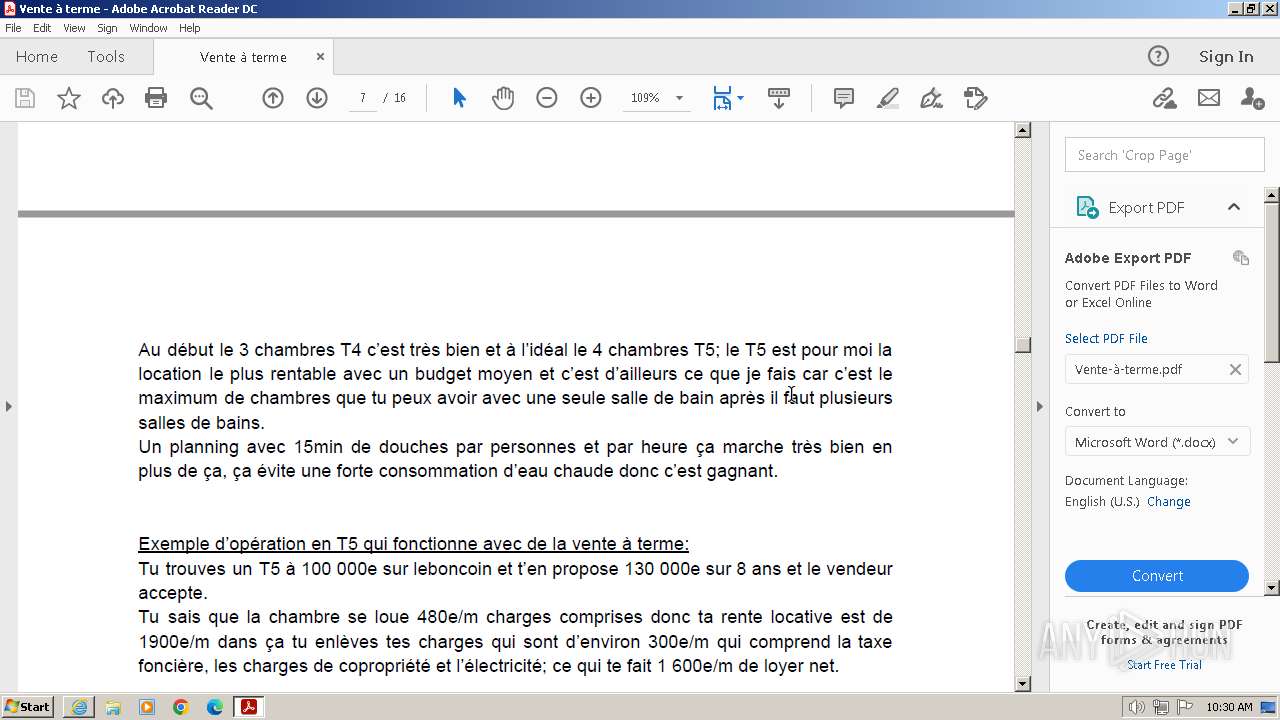Click the document scrollbar up arrow

click(x=1023, y=130)
